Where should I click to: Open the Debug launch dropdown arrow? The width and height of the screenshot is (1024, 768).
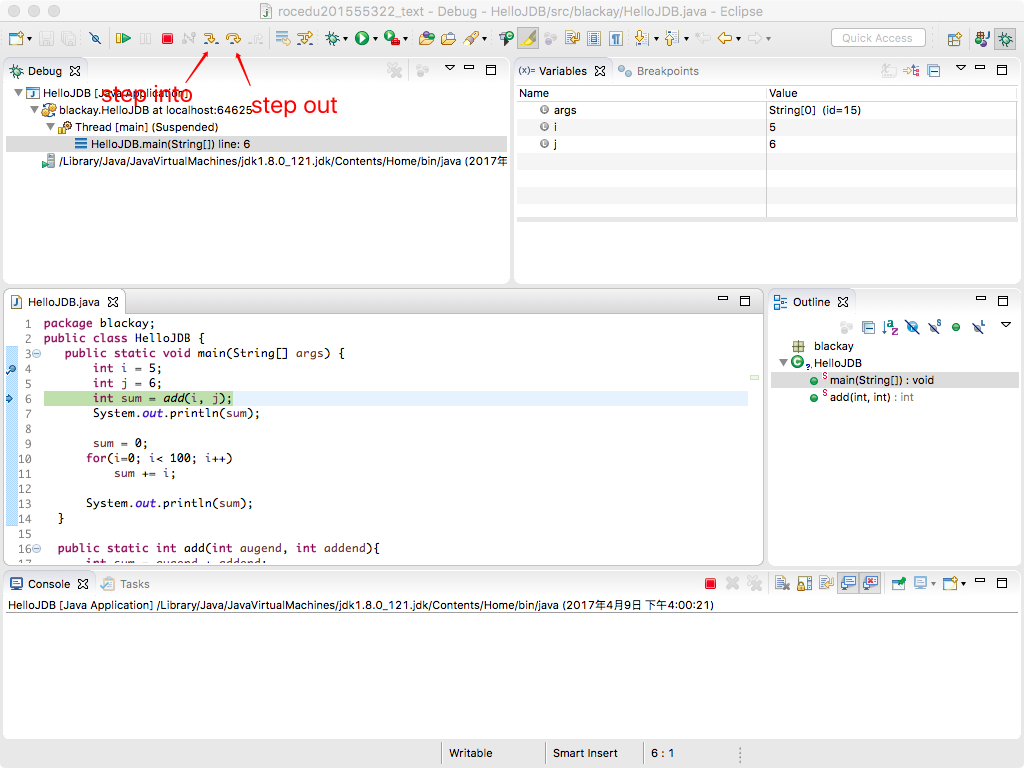(345, 39)
